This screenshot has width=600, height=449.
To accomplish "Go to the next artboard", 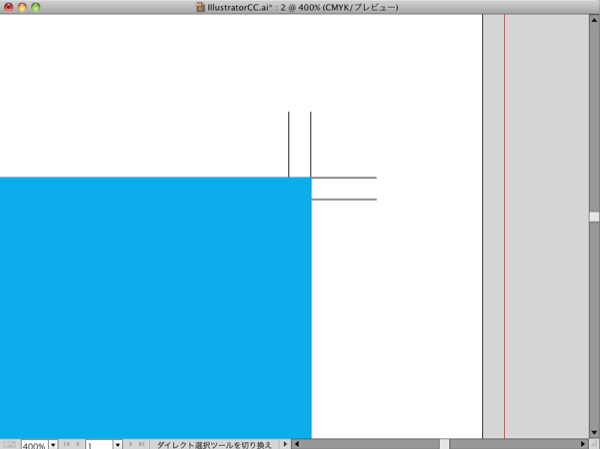I will [130, 444].
